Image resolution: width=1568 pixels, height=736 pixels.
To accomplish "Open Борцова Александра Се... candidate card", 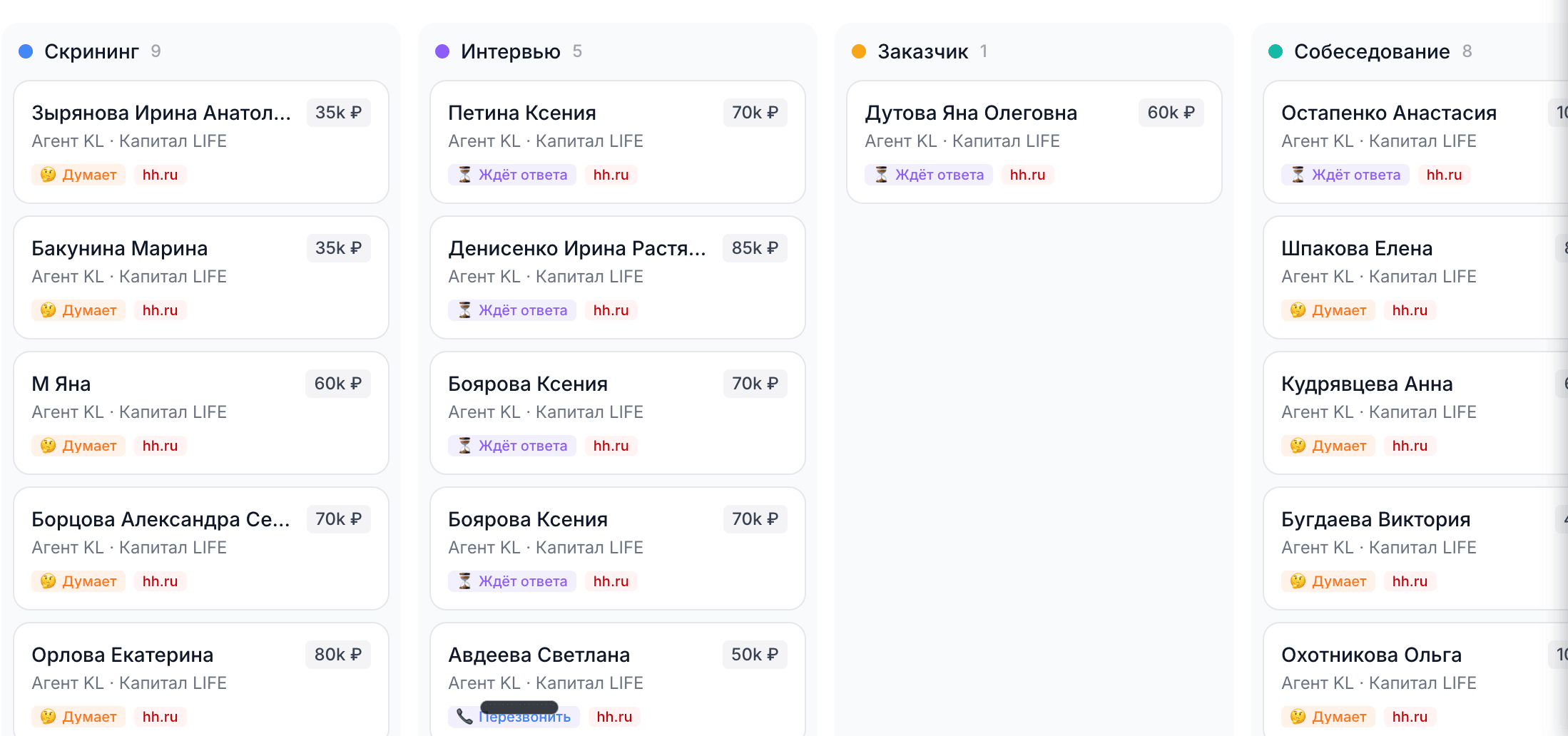I will pos(201,548).
